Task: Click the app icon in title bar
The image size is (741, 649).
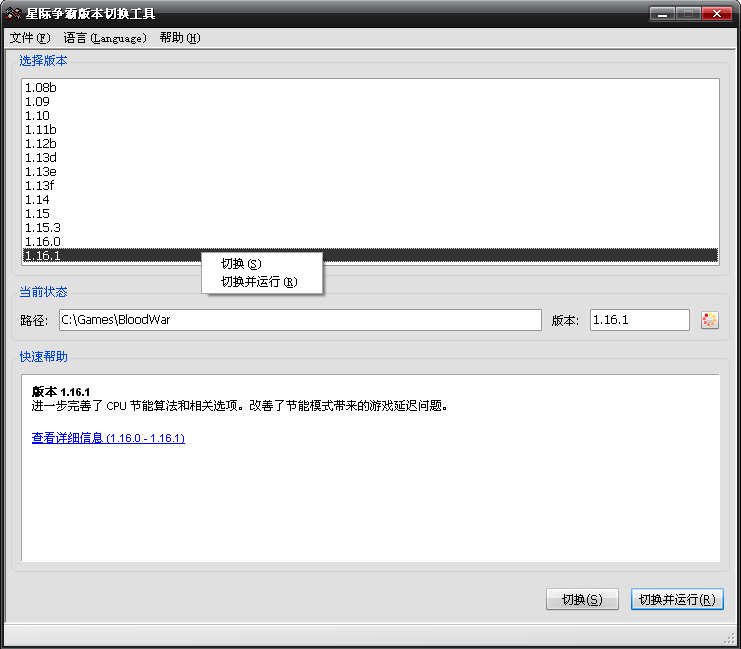Action: click(x=14, y=14)
